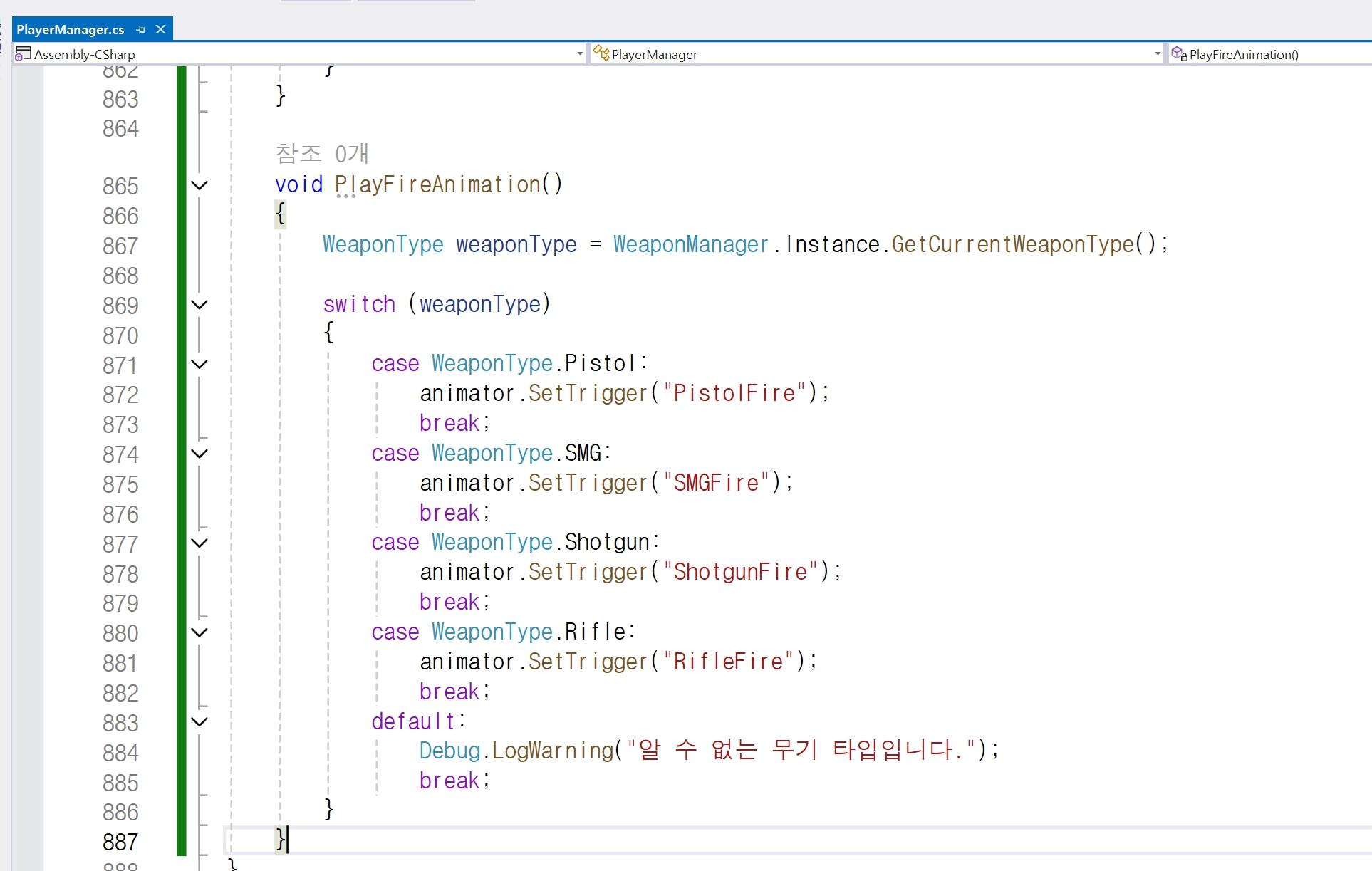The height and width of the screenshot is (871, 1372).
Task: Collapse the Rifle case block
Action: click(199, 632)
